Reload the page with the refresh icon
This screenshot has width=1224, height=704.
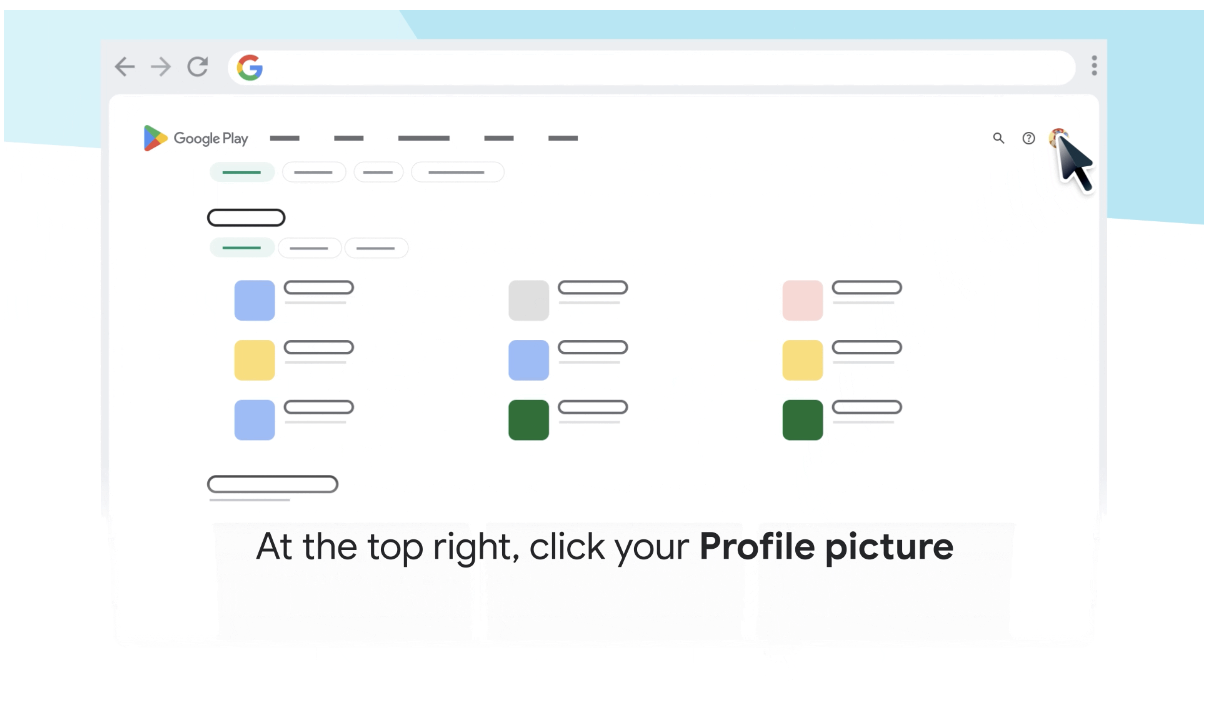(198, 67)
